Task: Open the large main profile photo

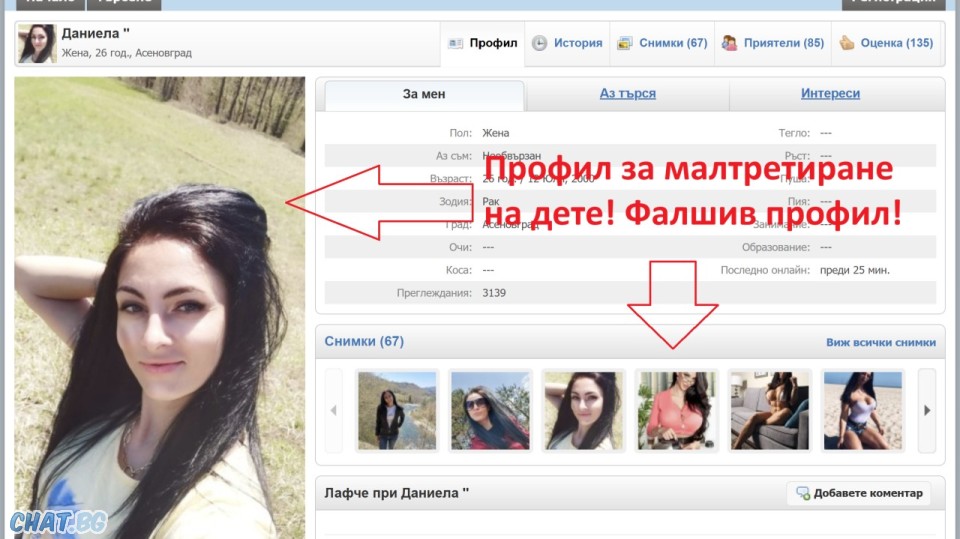Action: [160, 307]
